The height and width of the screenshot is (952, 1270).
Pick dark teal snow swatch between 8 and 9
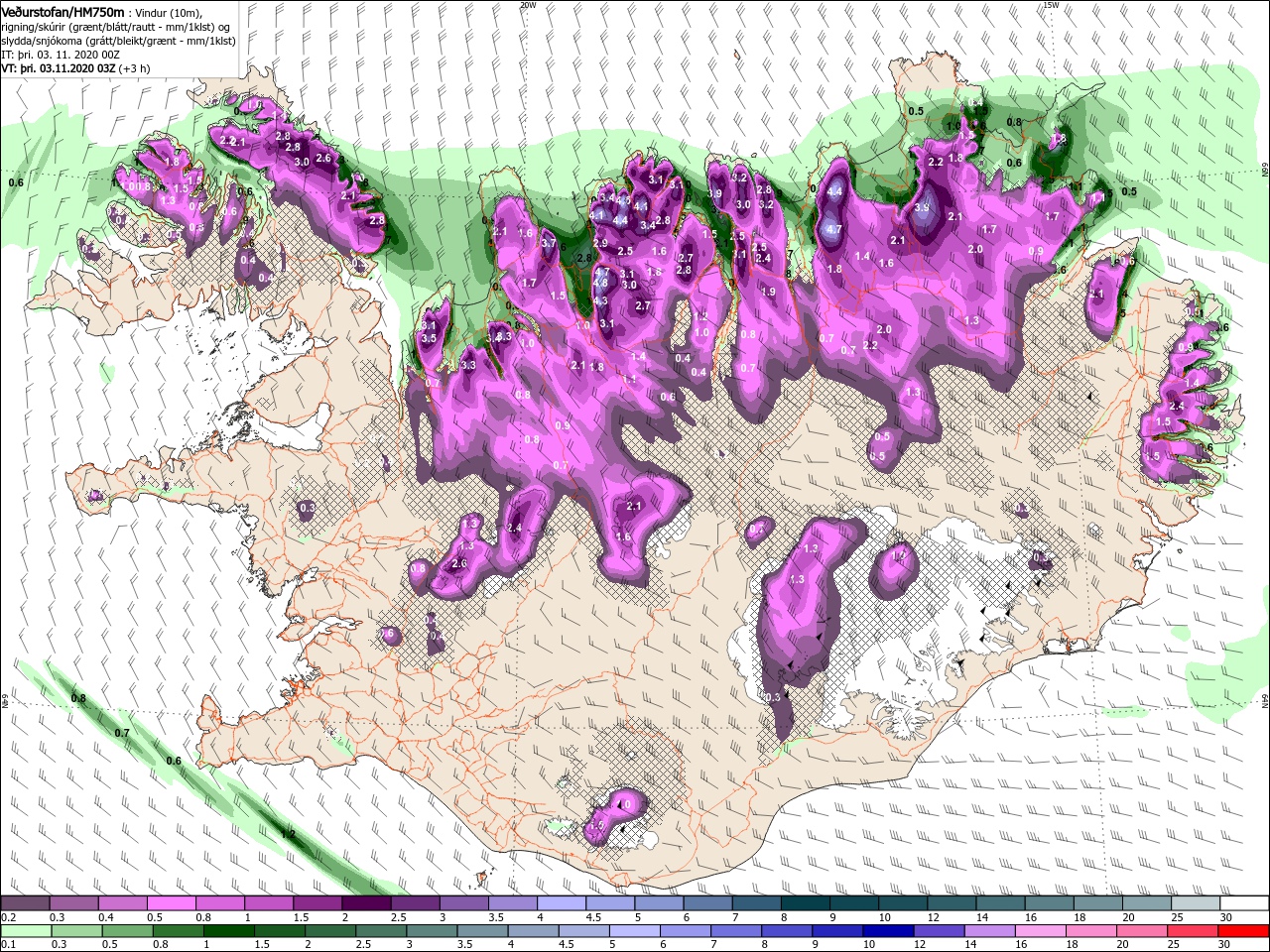coord(805,902)
